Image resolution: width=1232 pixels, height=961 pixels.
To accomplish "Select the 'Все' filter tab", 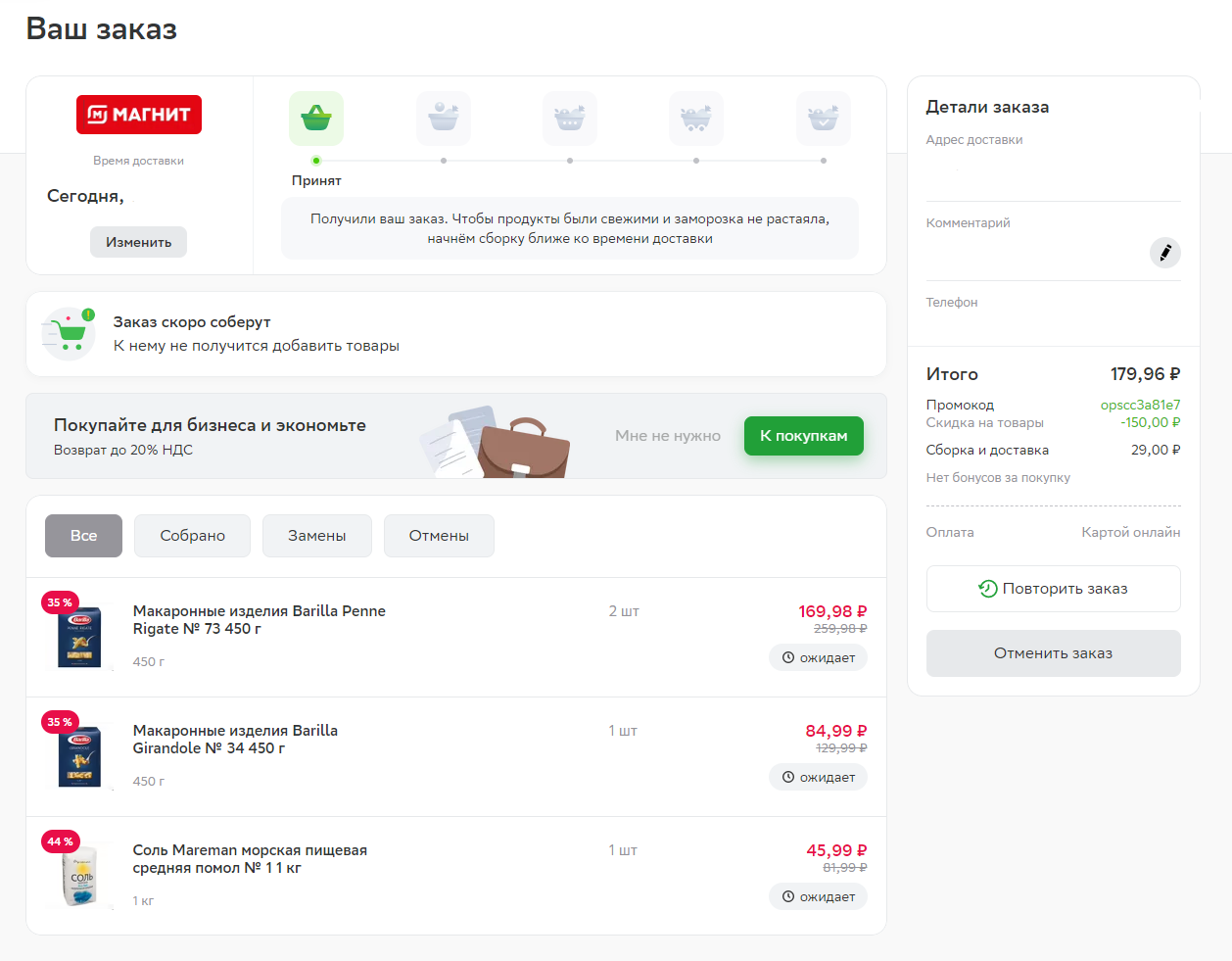I will click(84, 536).
